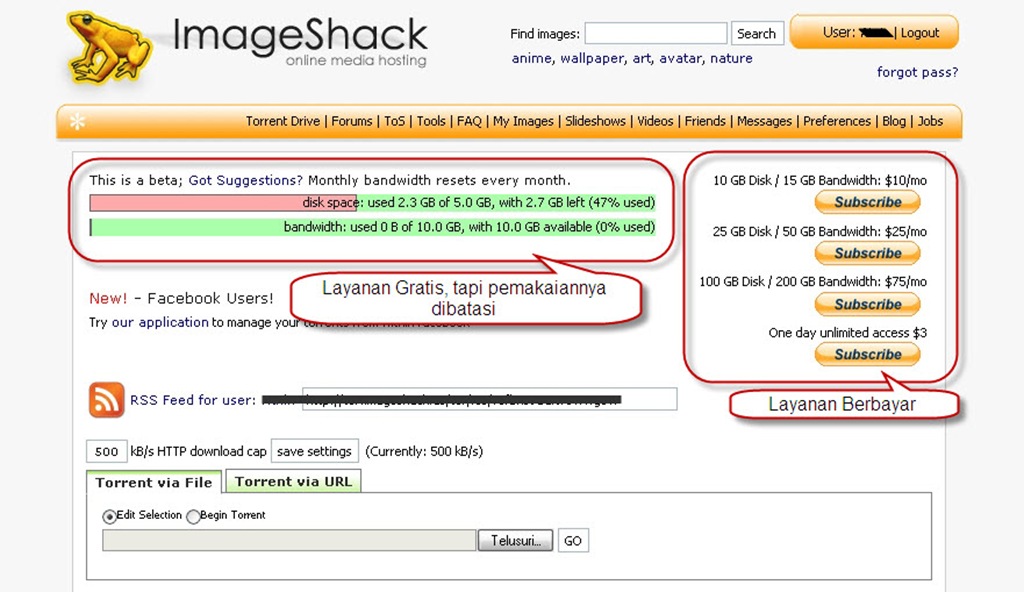Browse avatar images tag
1024x592 pixels.
(680, 58)
